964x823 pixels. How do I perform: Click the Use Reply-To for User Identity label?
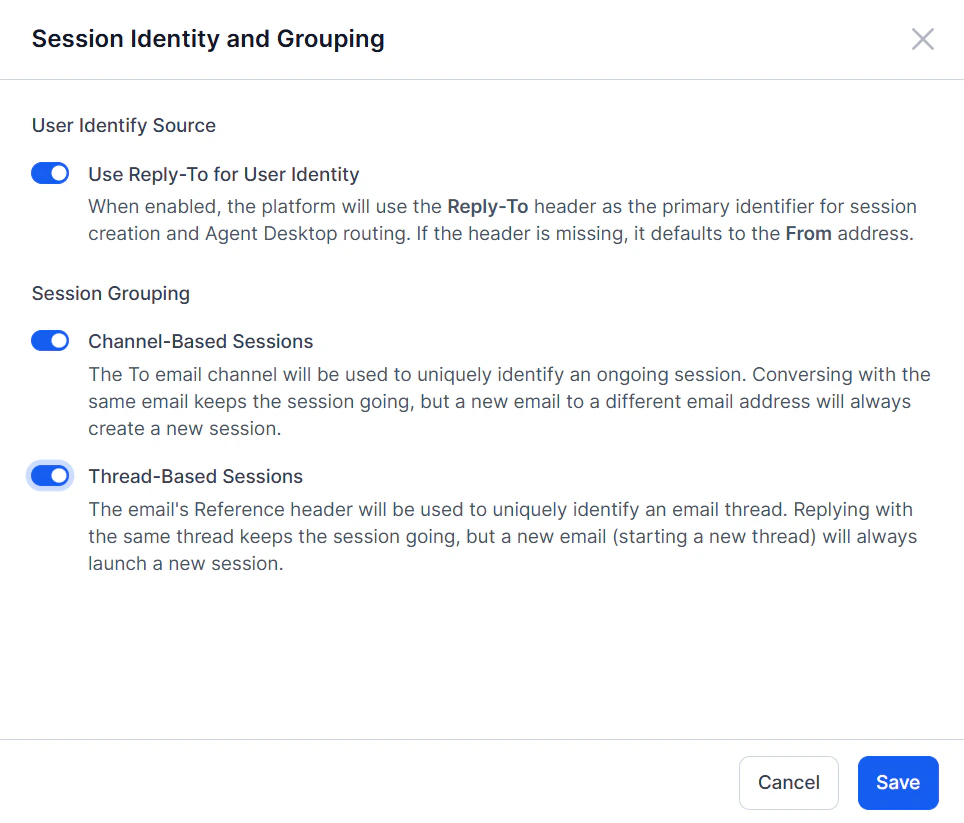[223, 173]
